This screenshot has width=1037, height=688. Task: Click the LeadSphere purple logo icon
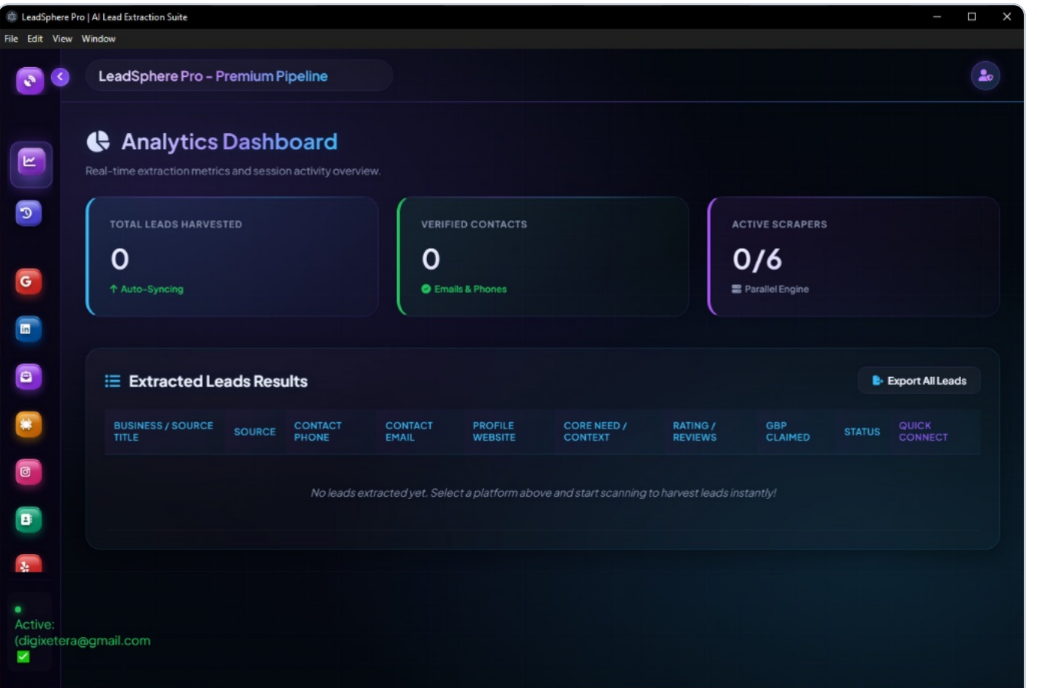[30, 81]
